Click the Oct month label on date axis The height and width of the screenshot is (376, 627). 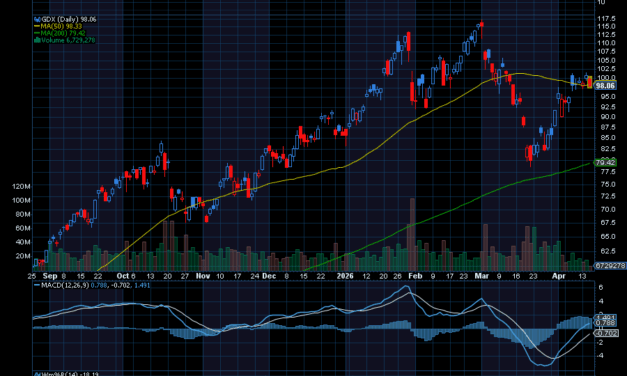(123, 276)
